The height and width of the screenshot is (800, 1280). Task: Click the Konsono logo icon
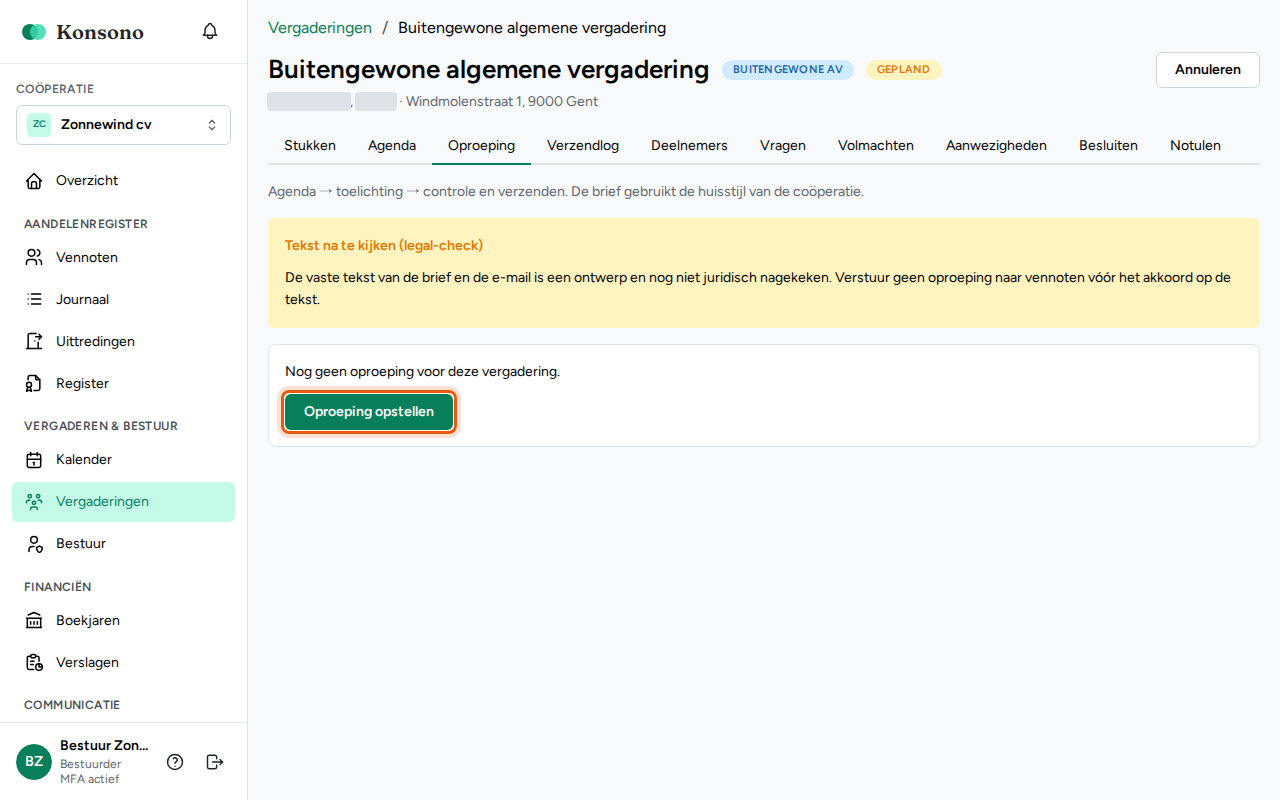tap(34, 32)
